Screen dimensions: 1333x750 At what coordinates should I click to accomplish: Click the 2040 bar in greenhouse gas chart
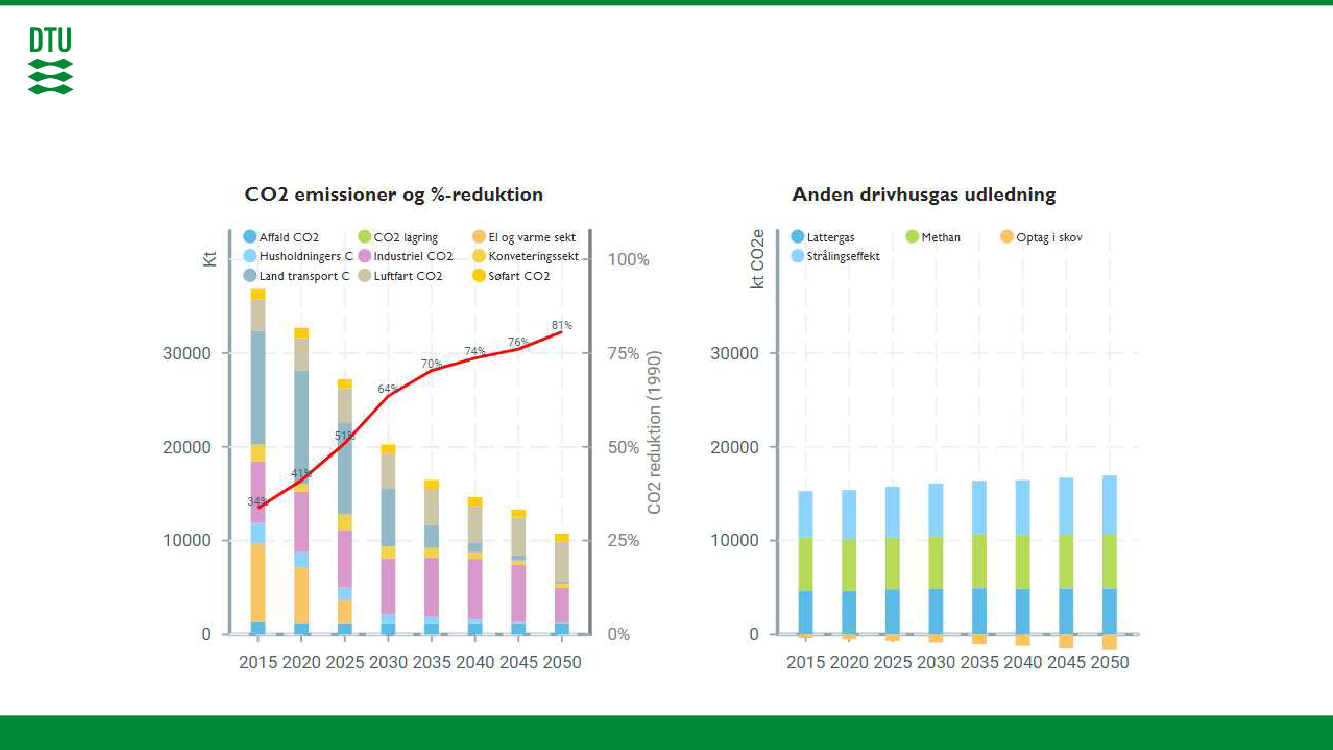[1023, 562]
